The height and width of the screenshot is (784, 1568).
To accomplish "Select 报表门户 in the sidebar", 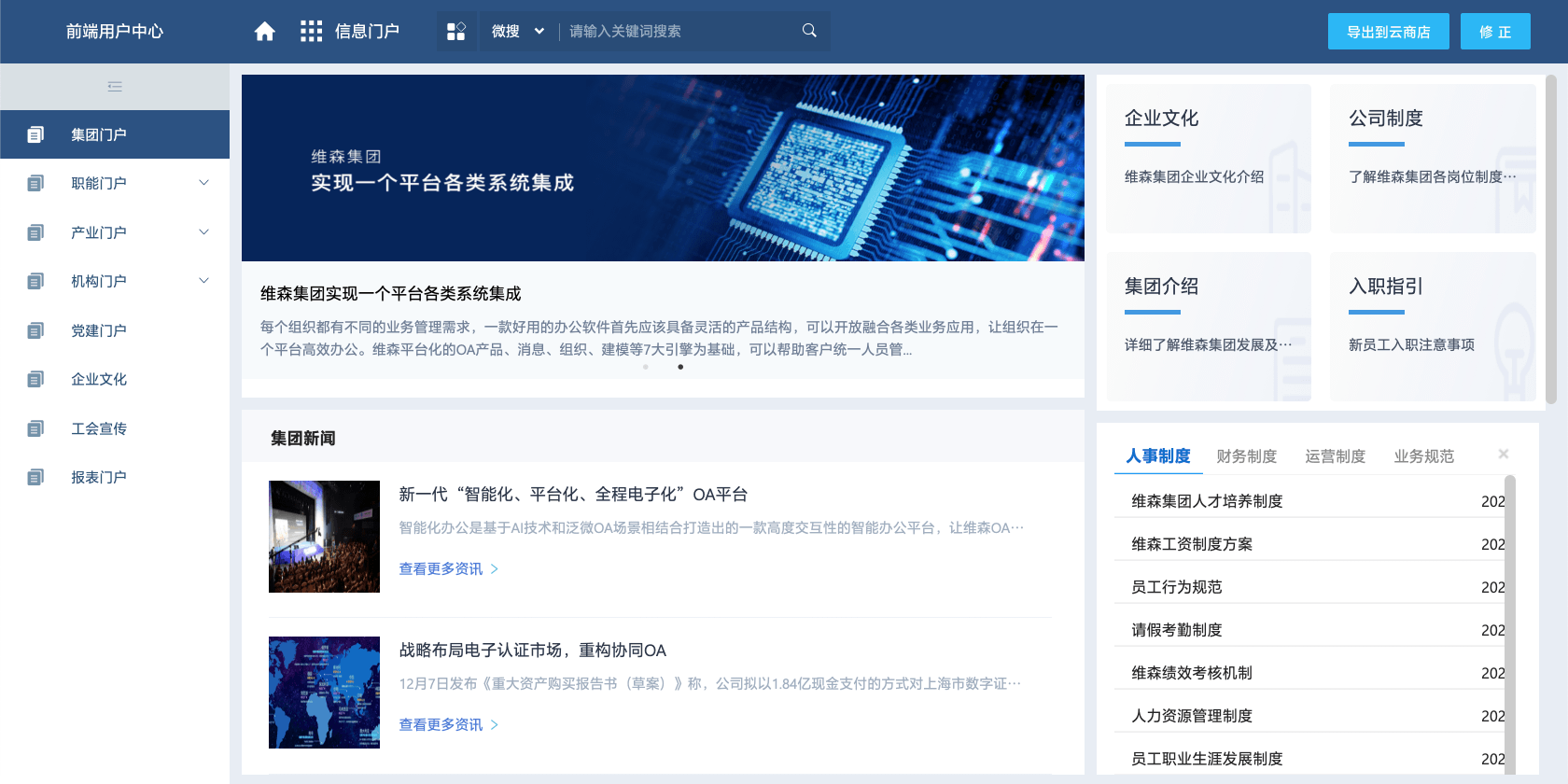I will coord(115,477).
